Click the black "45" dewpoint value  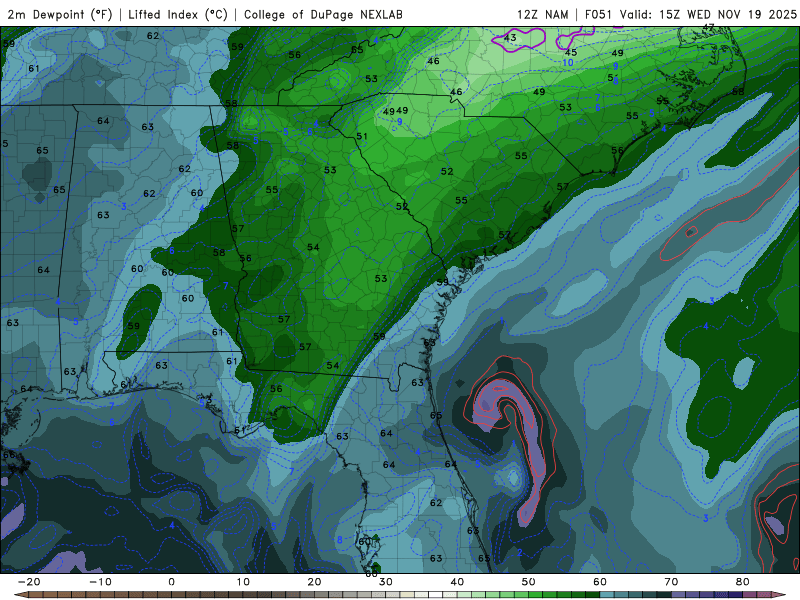pos(571,52)
